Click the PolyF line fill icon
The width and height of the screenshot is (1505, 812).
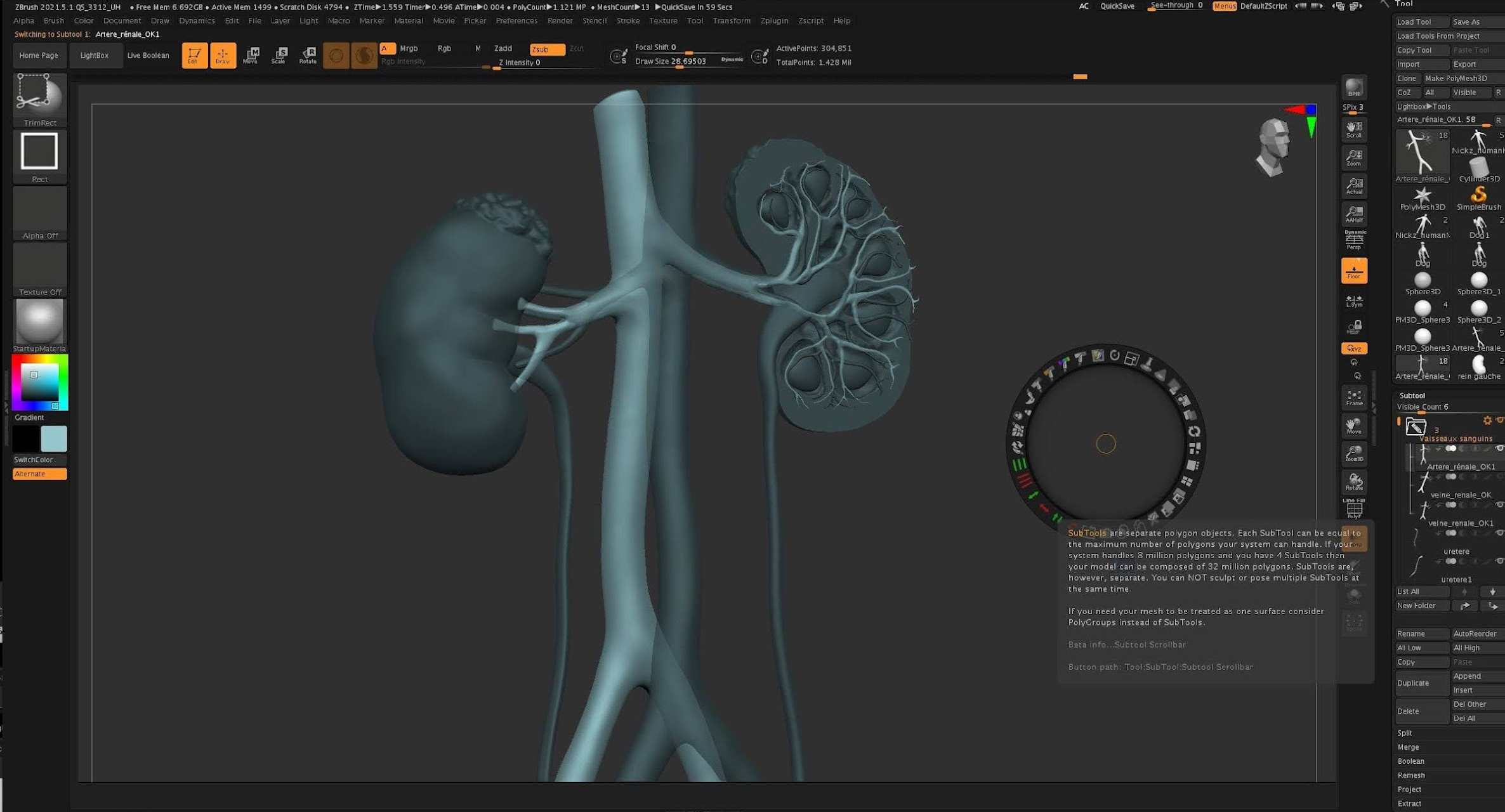coord(1354,509)
